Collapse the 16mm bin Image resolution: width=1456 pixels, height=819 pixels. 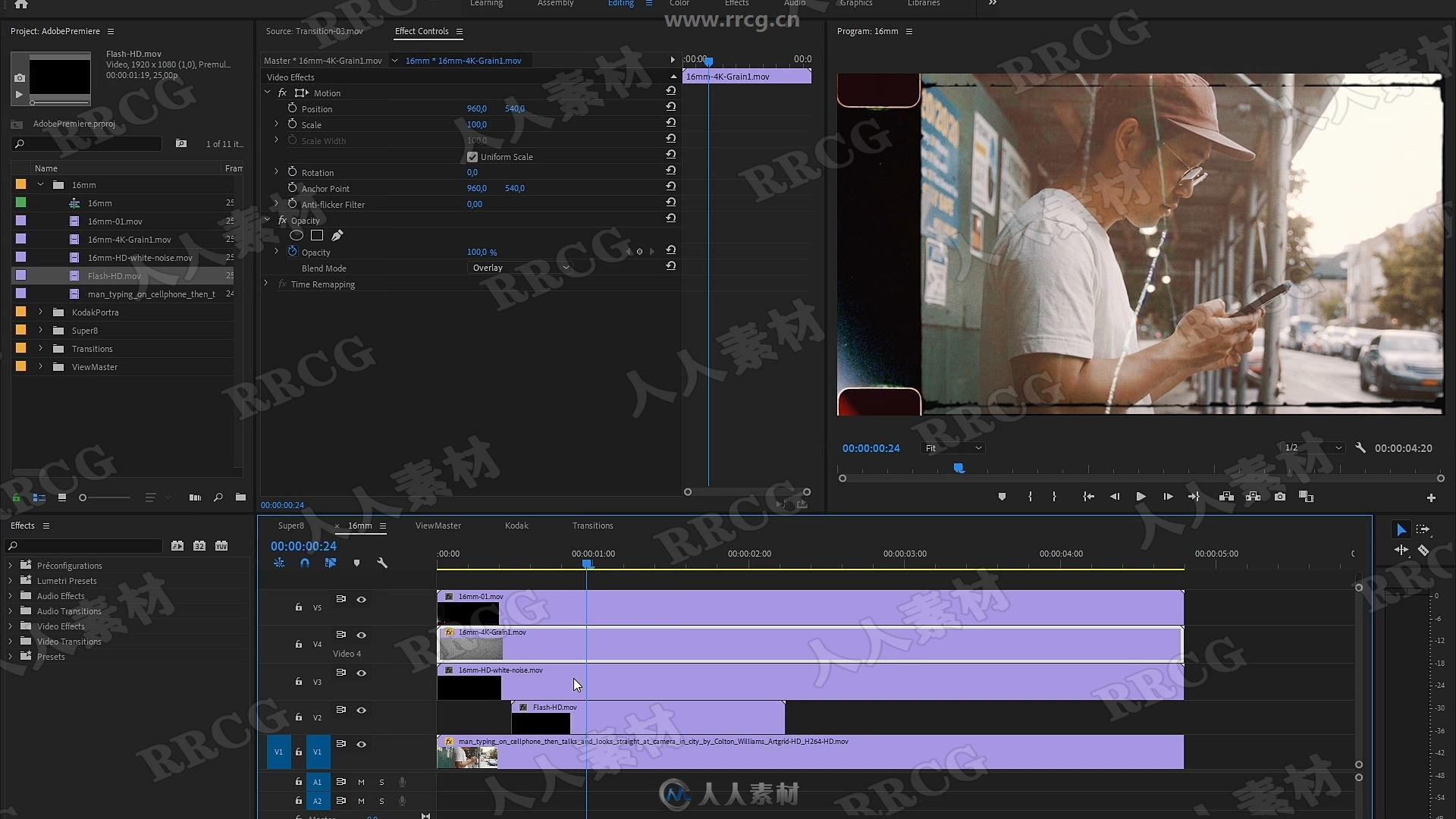(x=41, y=185)
